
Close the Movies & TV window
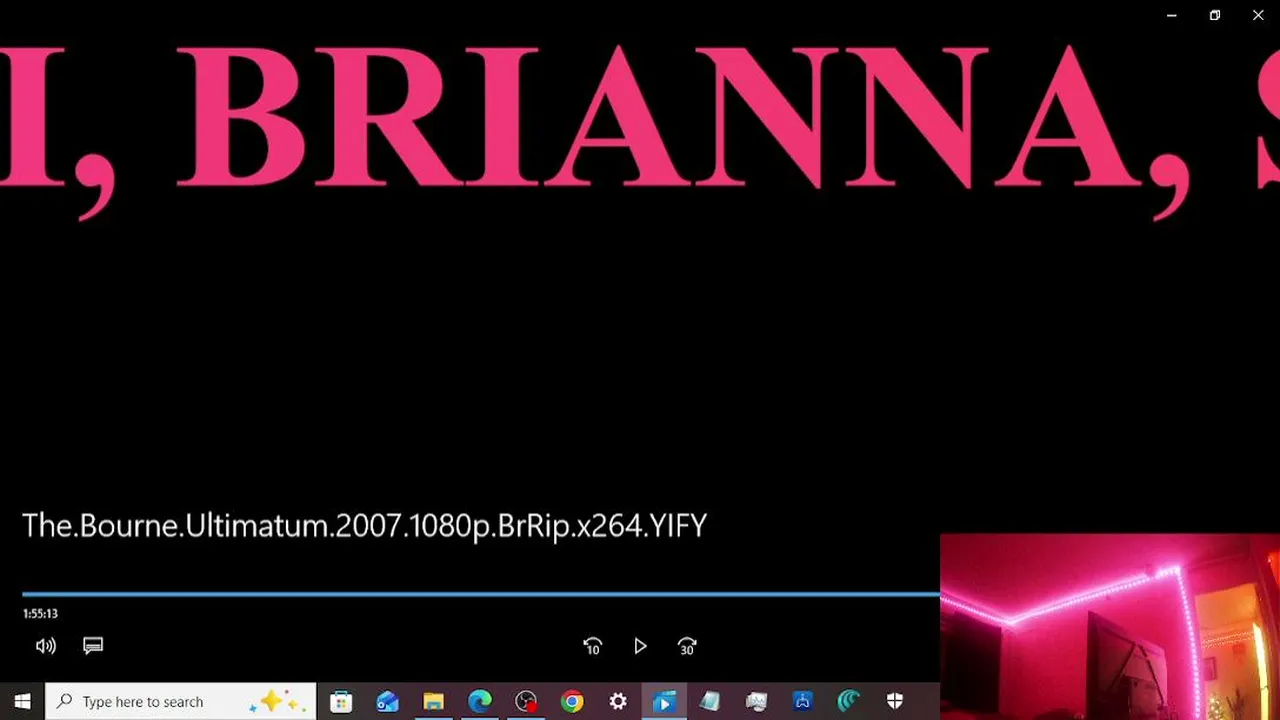1258,15
